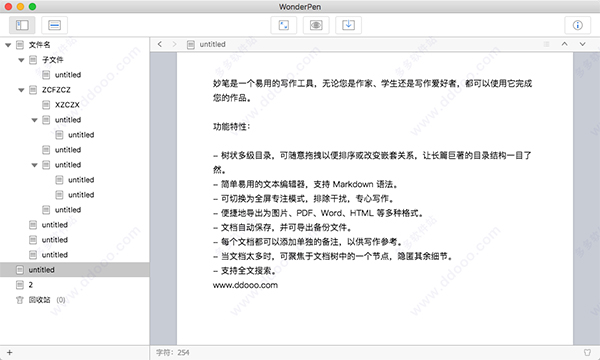600x360 pixels.
Task: Select the 文件名 document
Action: [39, 45]
